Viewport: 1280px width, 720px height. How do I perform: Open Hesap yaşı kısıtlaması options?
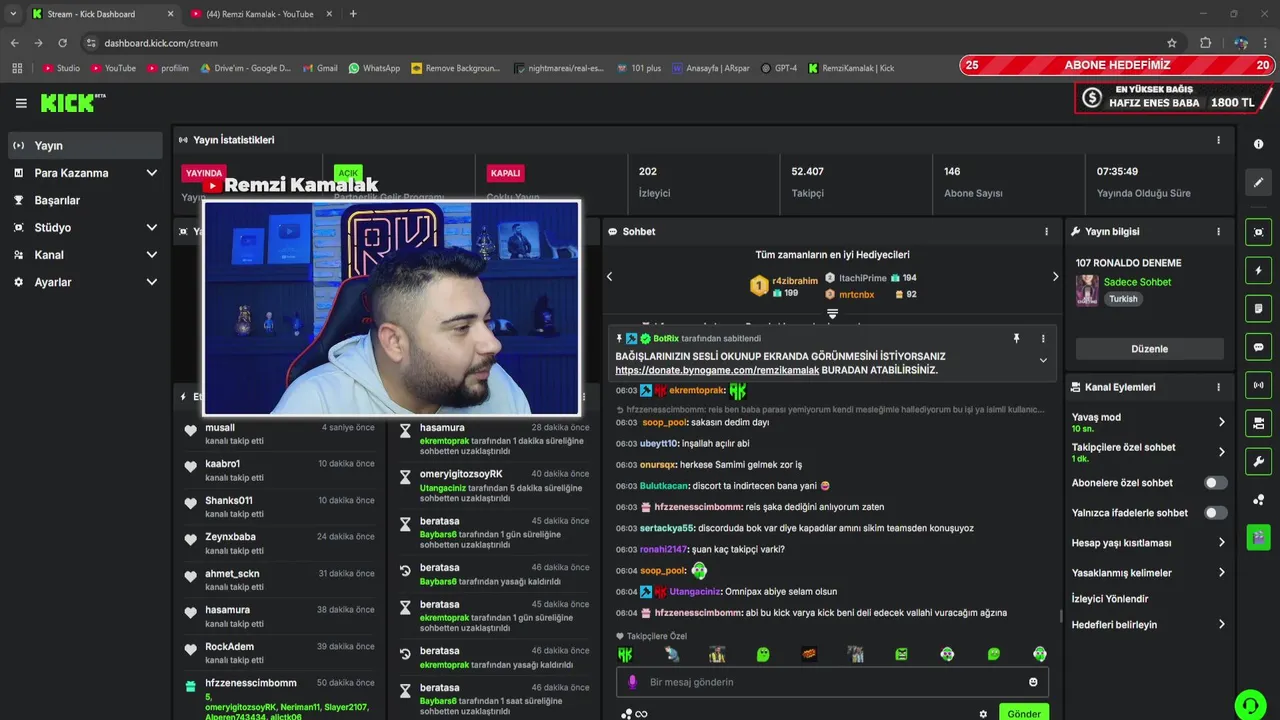tap(1148, 543)
